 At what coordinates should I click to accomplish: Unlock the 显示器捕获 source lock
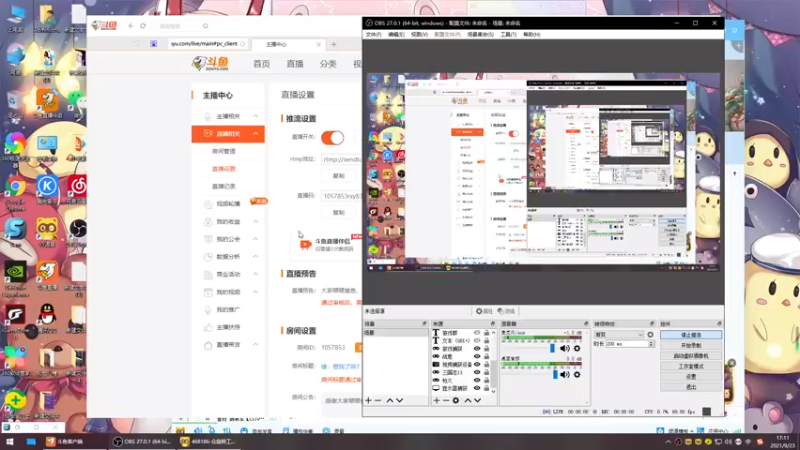pyautogui.click(x=486, y=388)
